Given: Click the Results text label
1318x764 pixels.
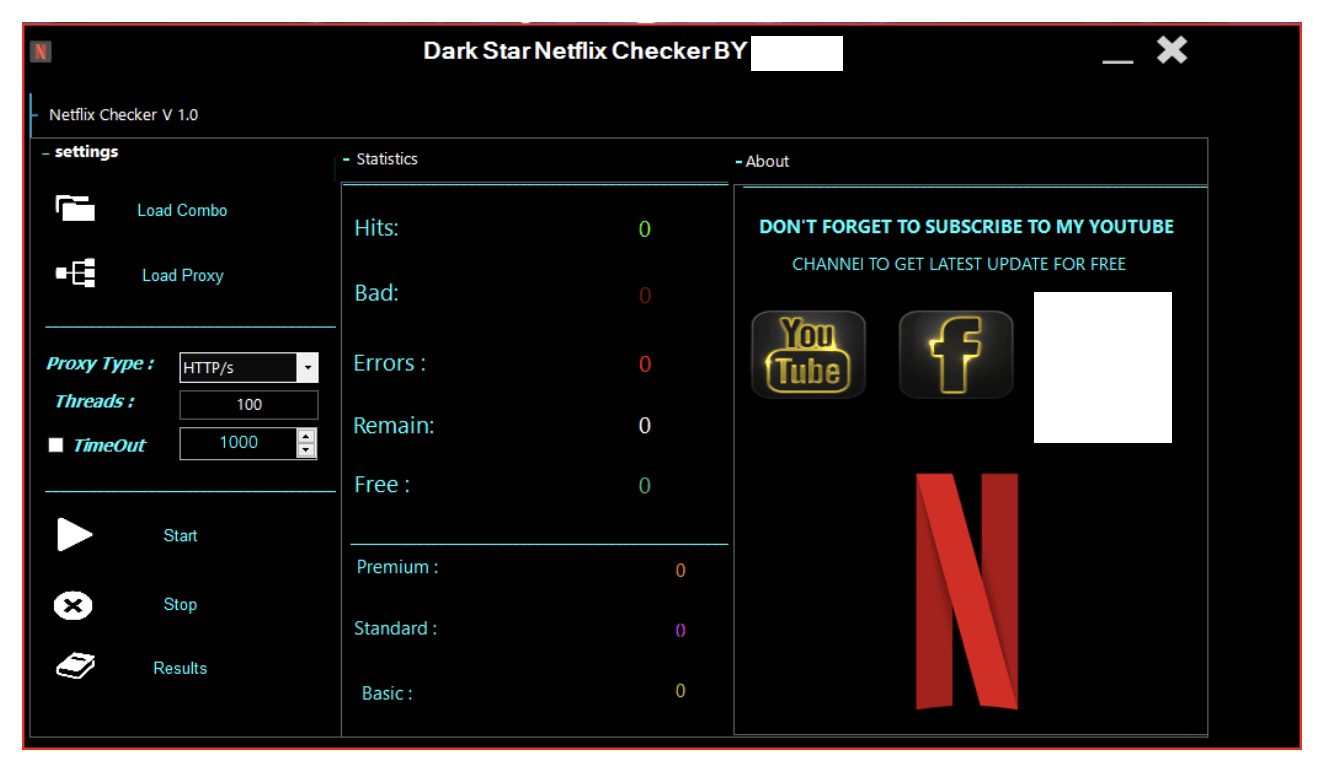Looking at the screenshot, I should [180, 667].
